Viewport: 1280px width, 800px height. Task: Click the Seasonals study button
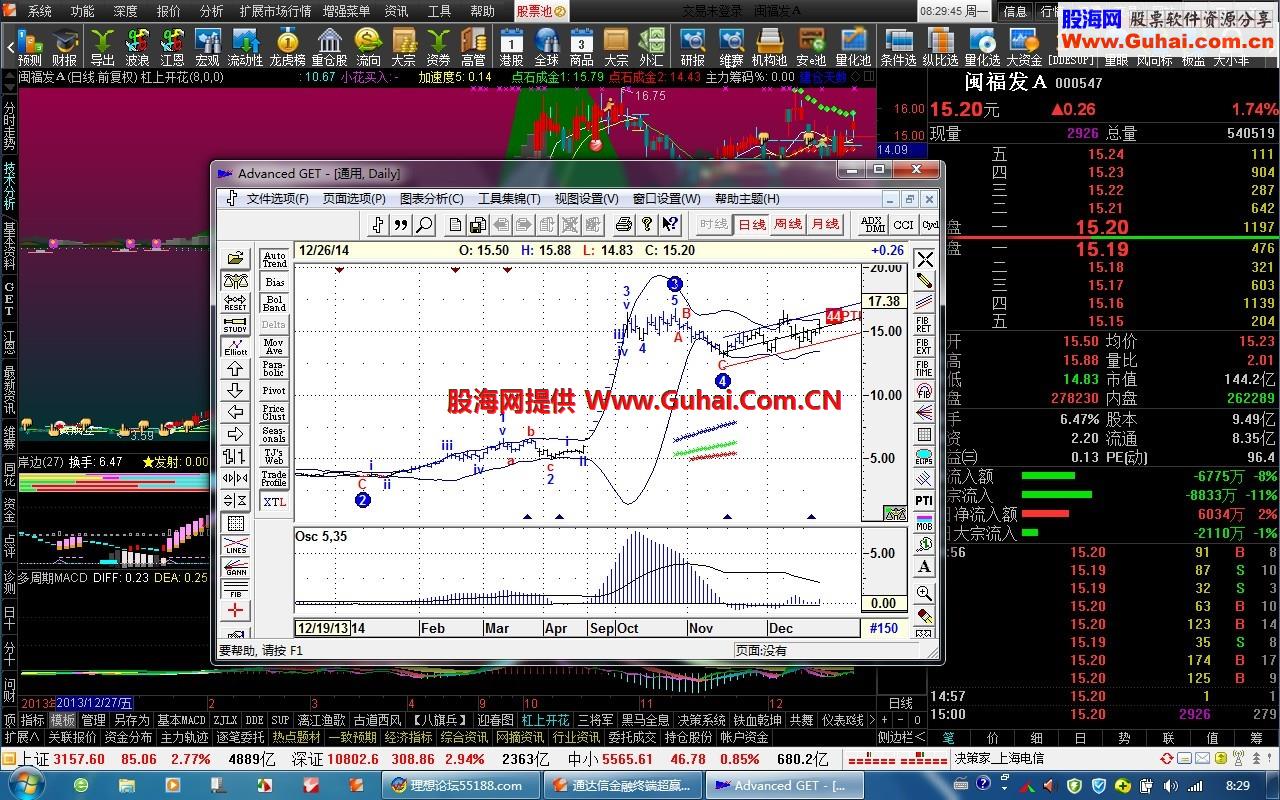(274, 435)
